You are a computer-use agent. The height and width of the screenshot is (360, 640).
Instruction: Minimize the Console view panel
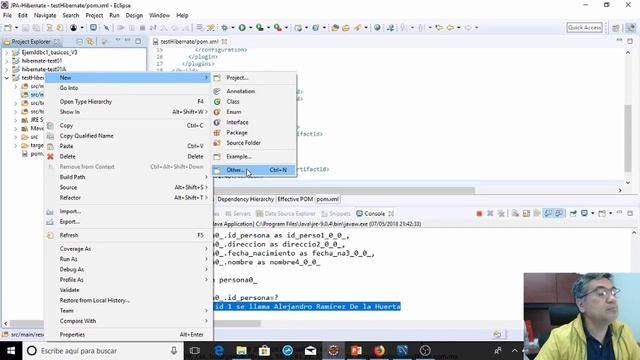coord(619,213)
